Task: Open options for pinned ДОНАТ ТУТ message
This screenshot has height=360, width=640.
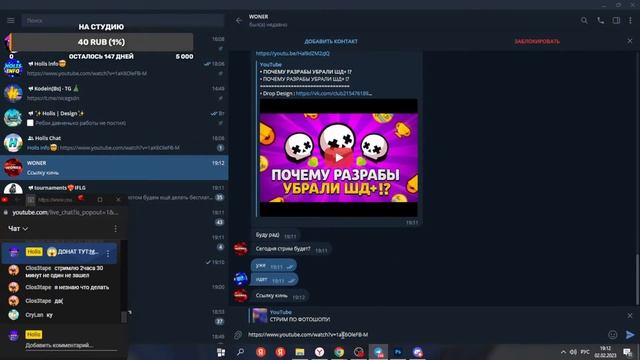Action: [x=108, y=253]
